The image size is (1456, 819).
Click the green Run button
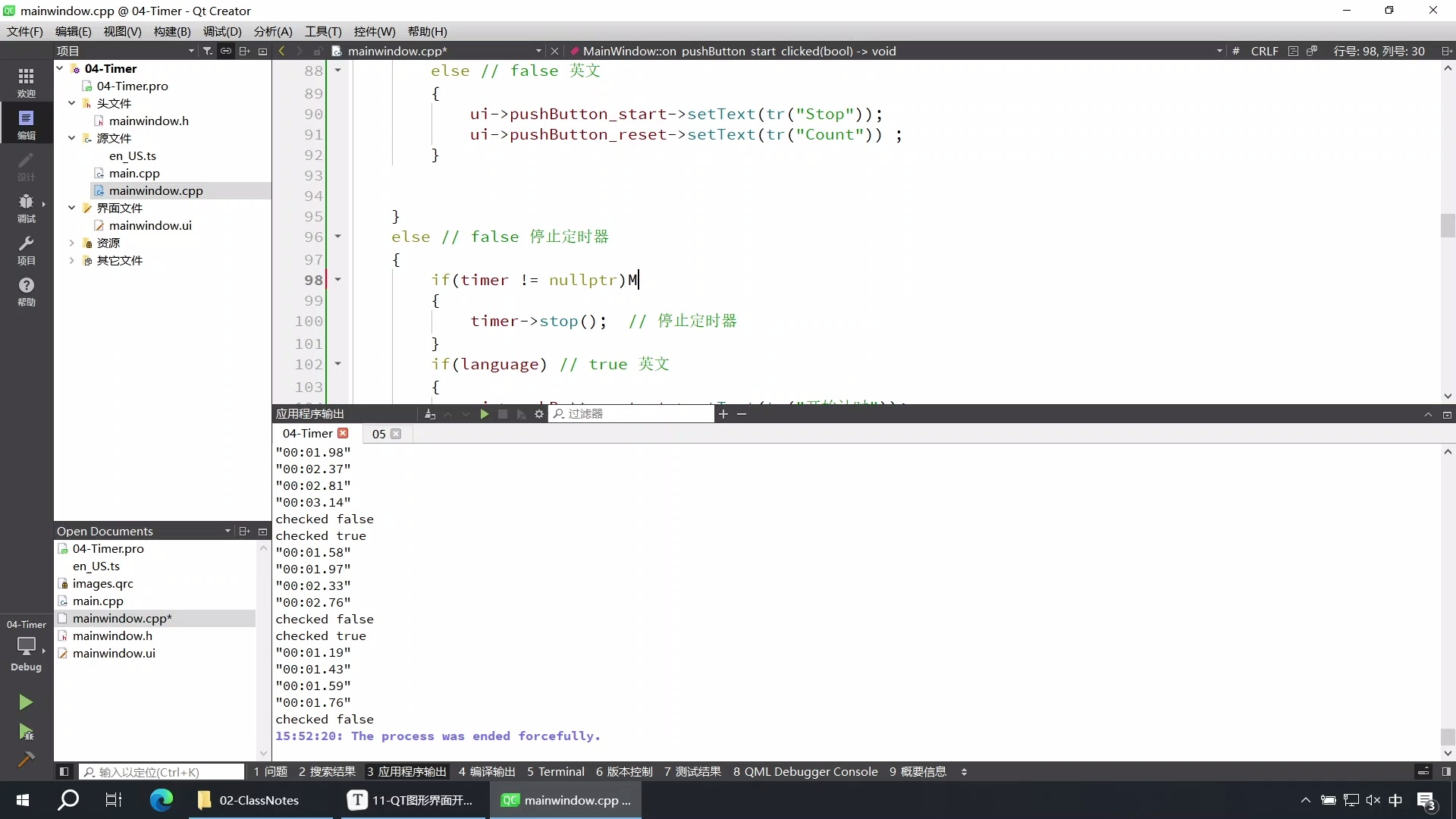coord(26,702)
